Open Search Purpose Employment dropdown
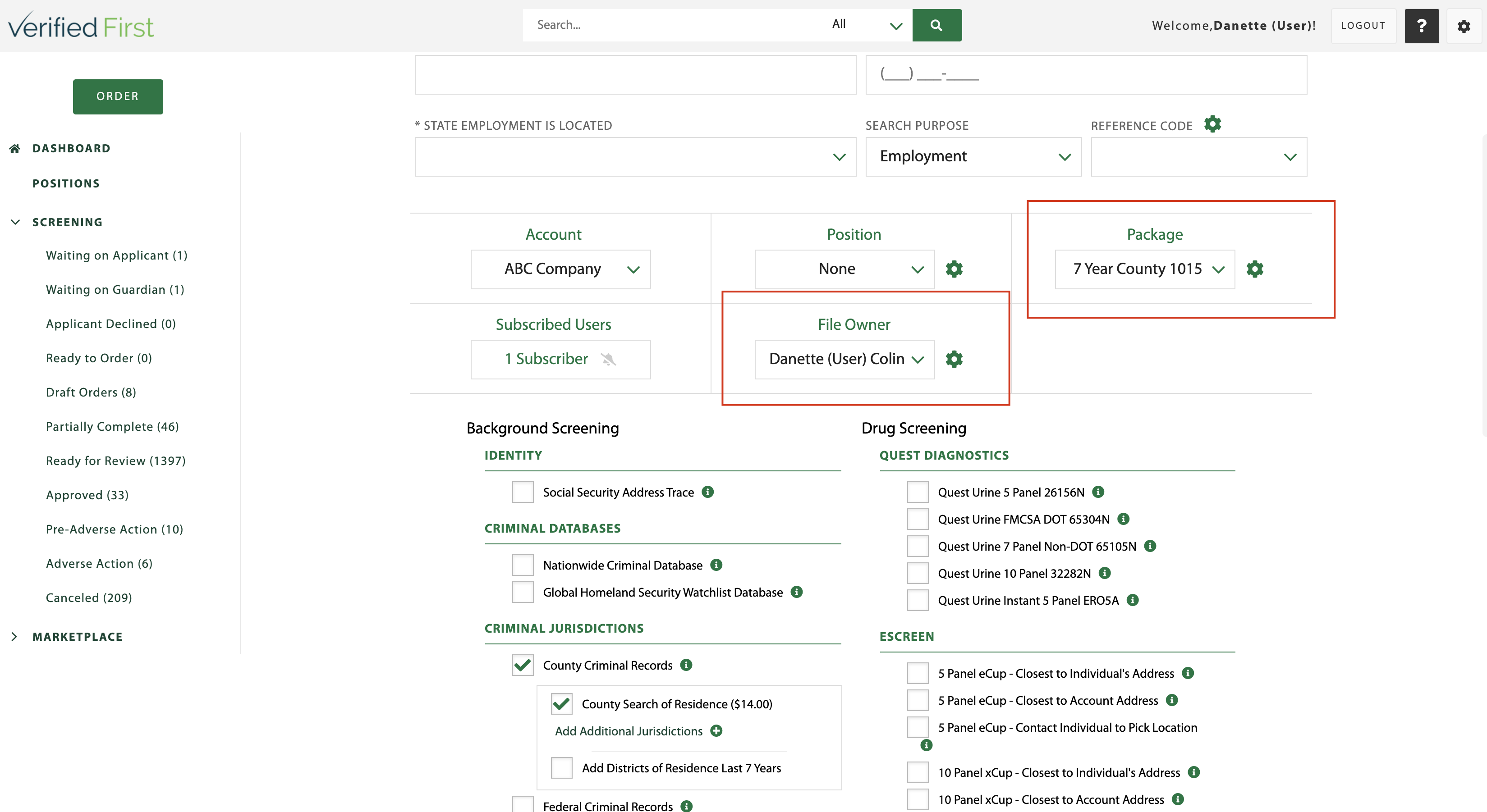This screenshot has width=1487, height=812. pos(973,157)
